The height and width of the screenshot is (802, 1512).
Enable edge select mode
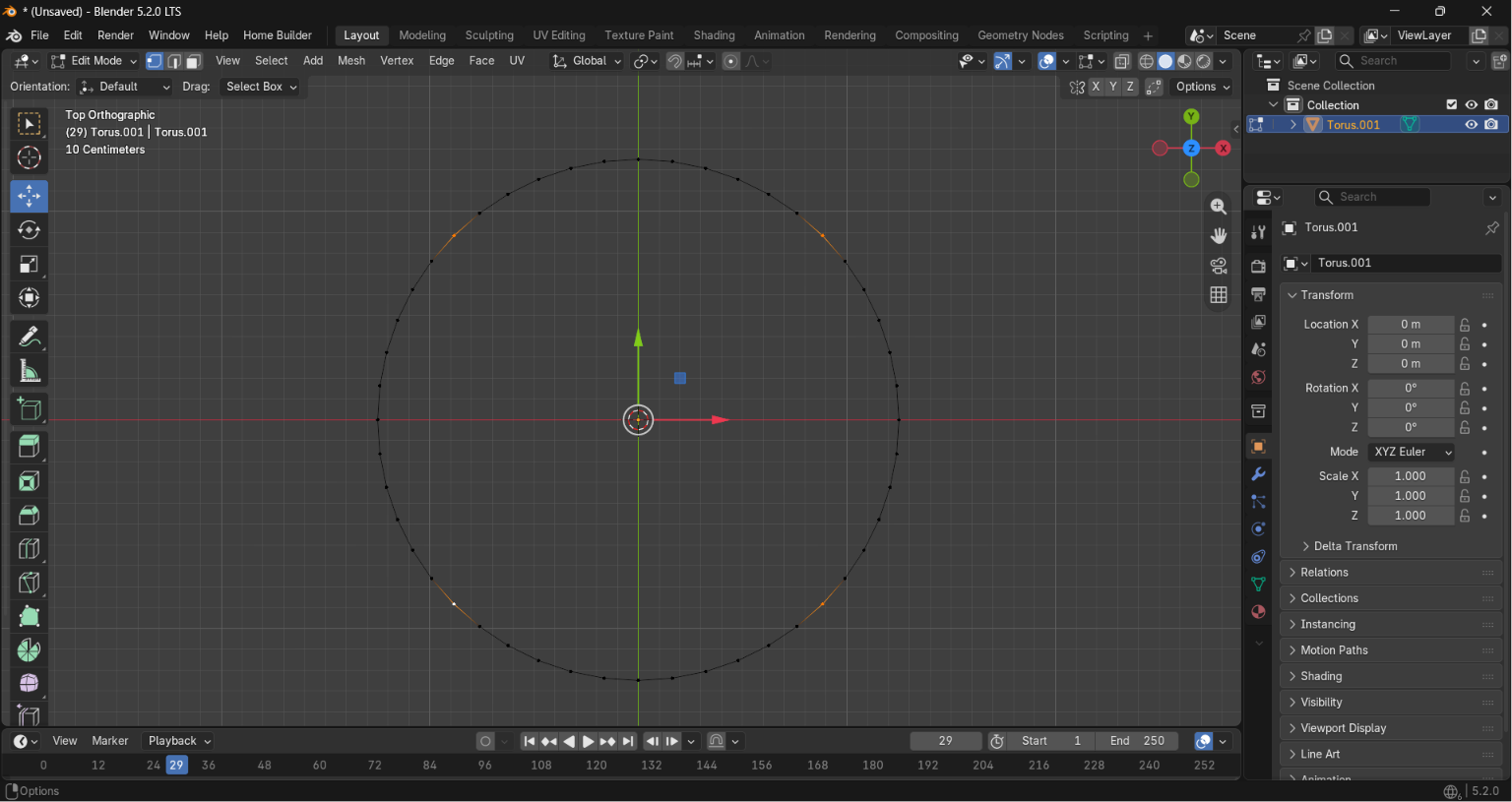pyautogui.click(x=174, y=61)
